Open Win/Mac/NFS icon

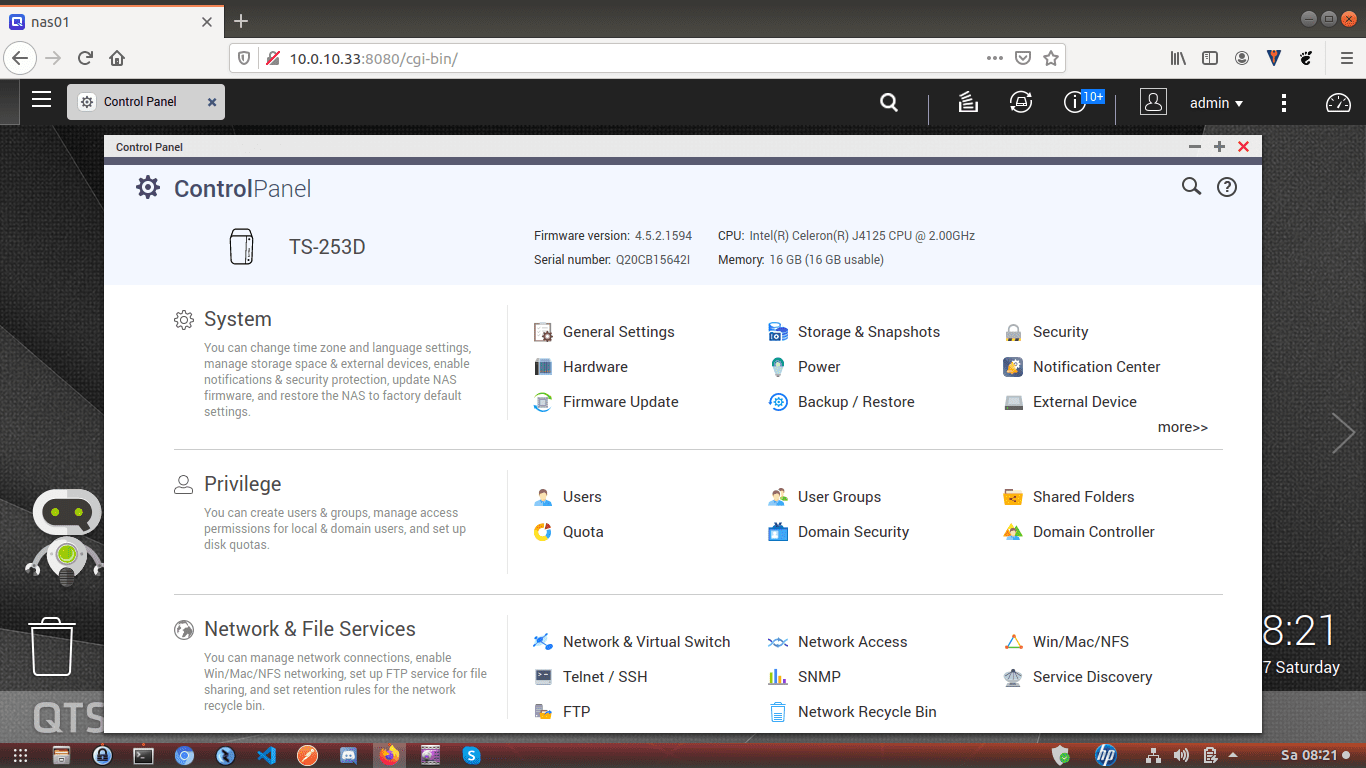click(x=1013, y=642)
